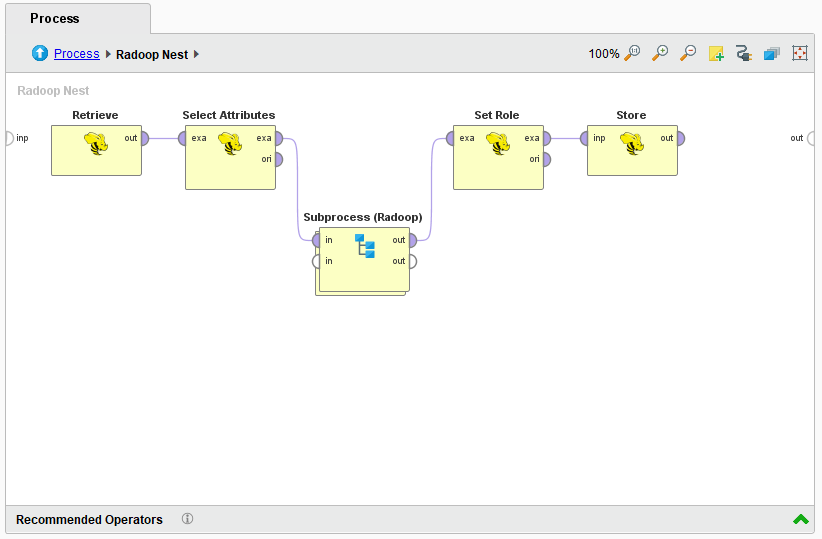The image size is (822, 539).
Task: Zoom out of the process canvas
Action: (x=688, y=53)
